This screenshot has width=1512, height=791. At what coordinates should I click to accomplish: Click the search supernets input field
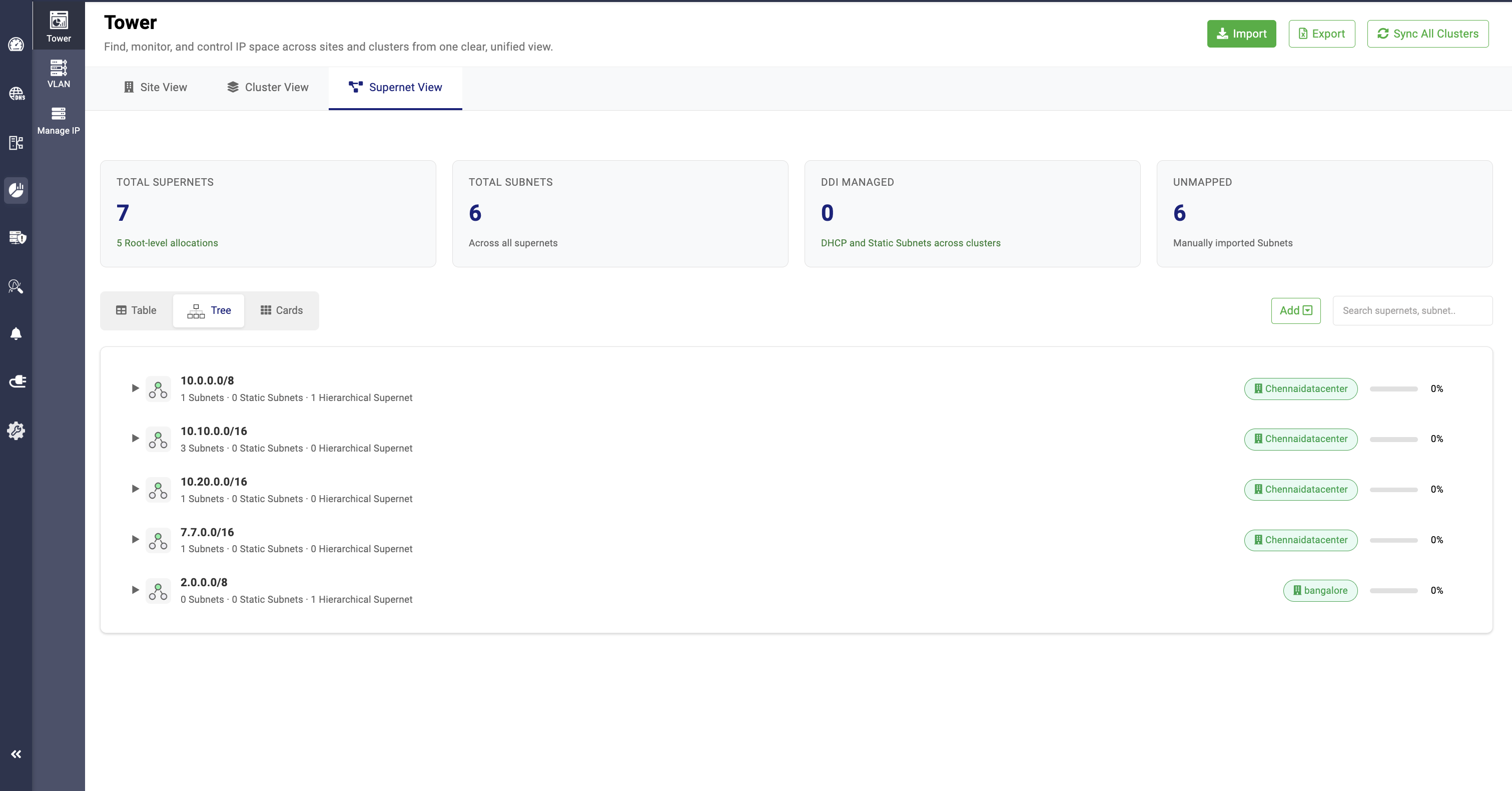1411,310
